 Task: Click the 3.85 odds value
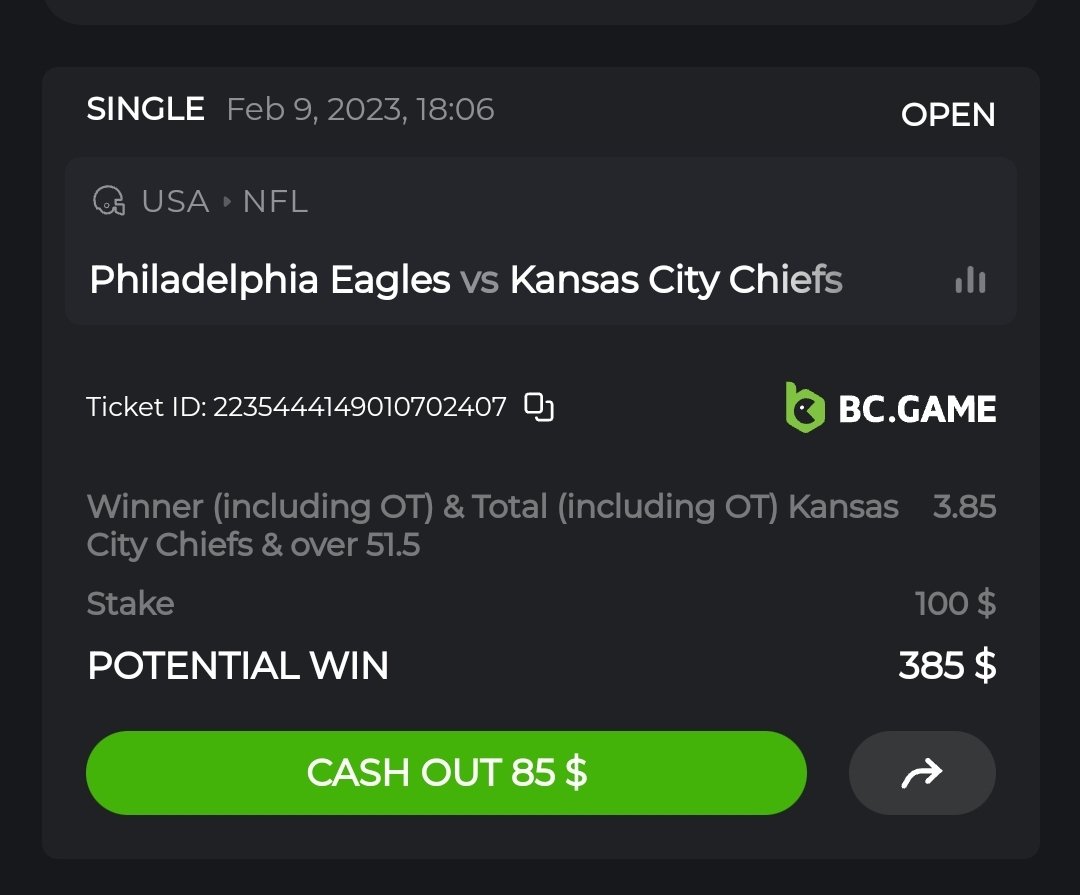coord(964,506)
